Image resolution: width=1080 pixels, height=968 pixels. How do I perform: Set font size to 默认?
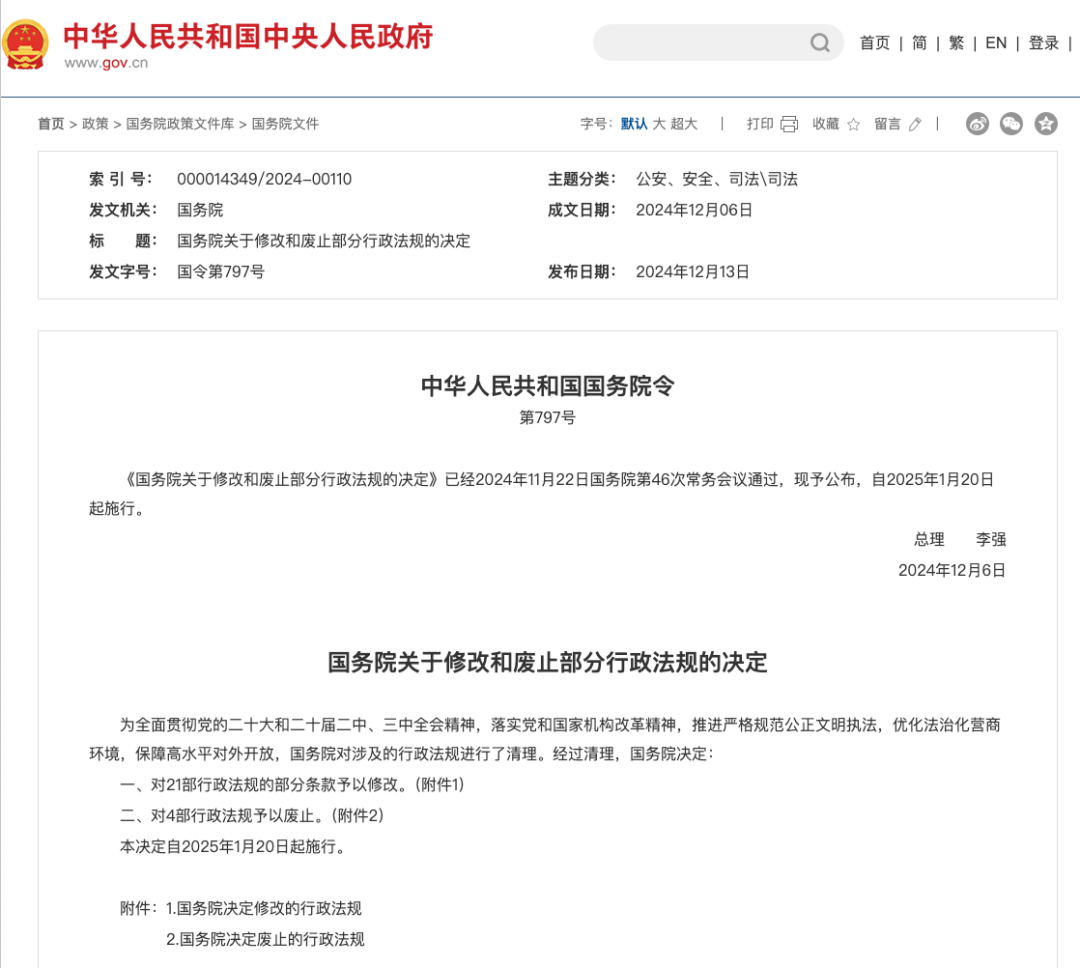point(634,124)
